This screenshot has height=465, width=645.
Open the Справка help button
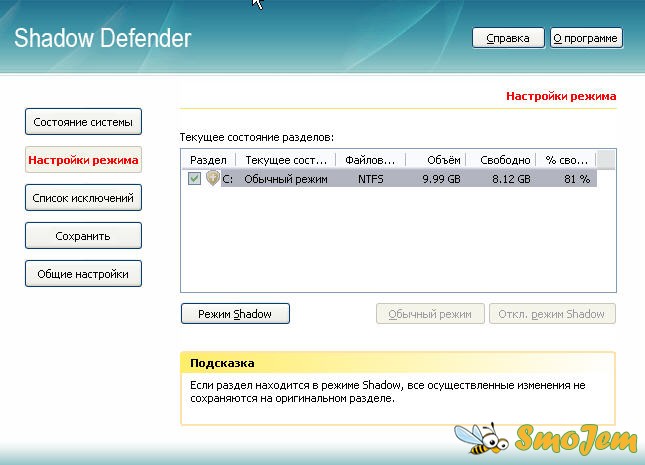pos(508,38)
